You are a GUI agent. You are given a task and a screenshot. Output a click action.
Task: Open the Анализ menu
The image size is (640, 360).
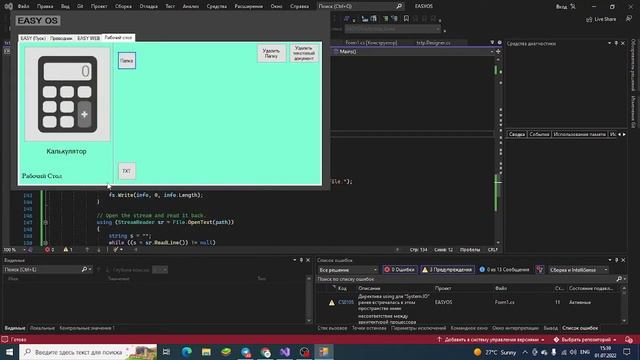pos(191,6)
